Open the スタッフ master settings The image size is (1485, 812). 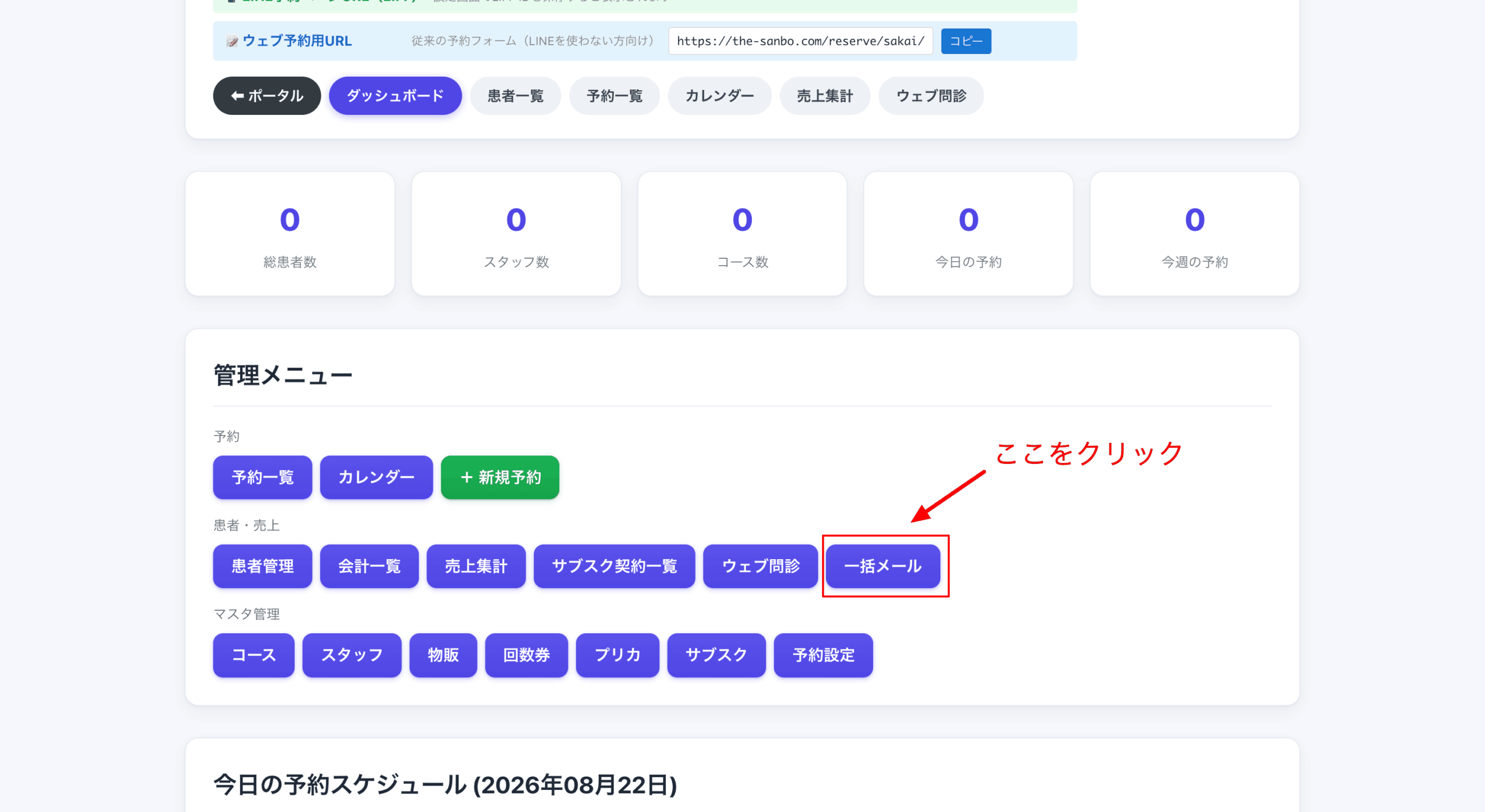(x=352, y=655)
